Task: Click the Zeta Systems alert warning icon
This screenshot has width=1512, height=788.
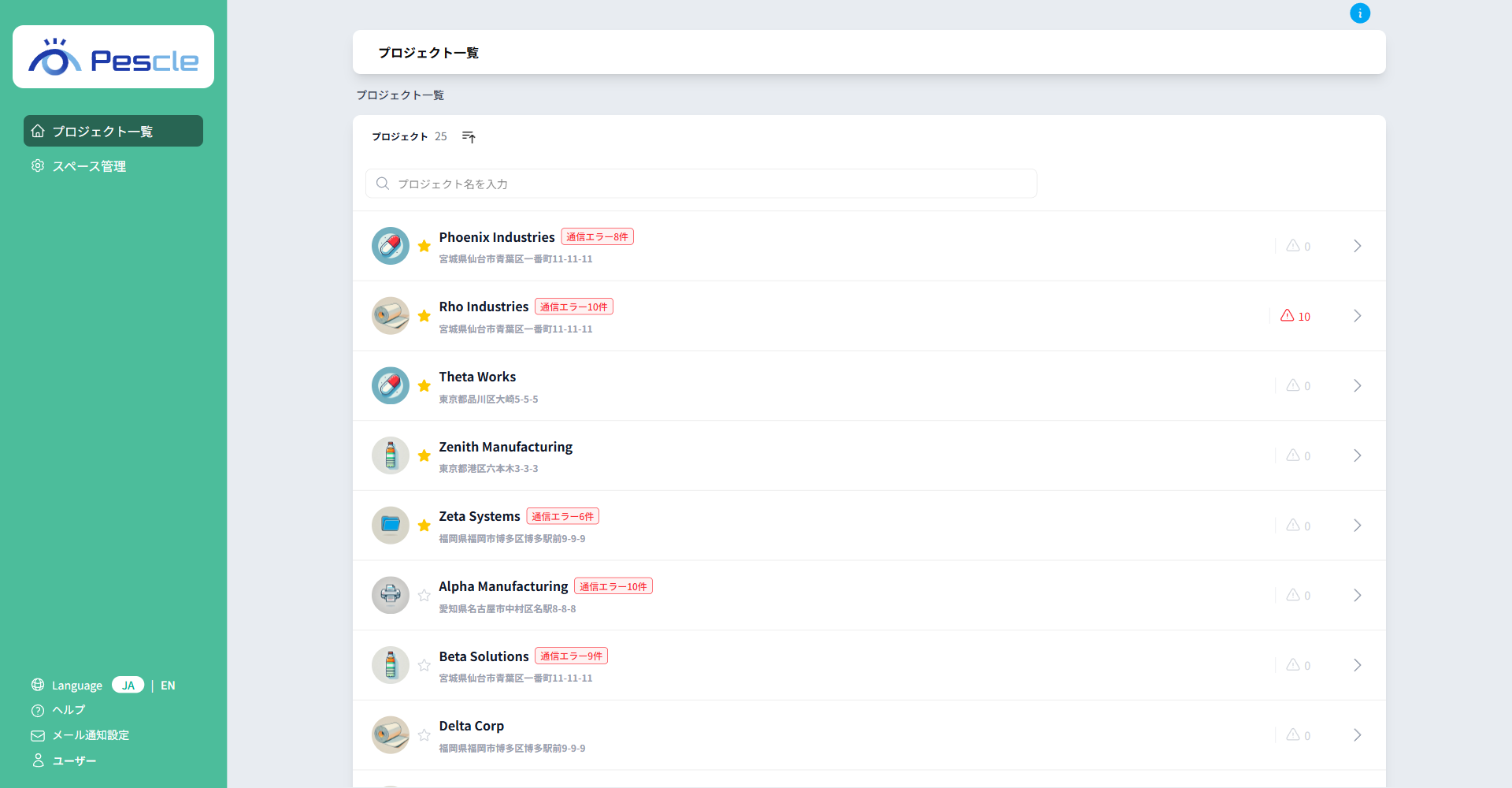Action: [1293, 525]
